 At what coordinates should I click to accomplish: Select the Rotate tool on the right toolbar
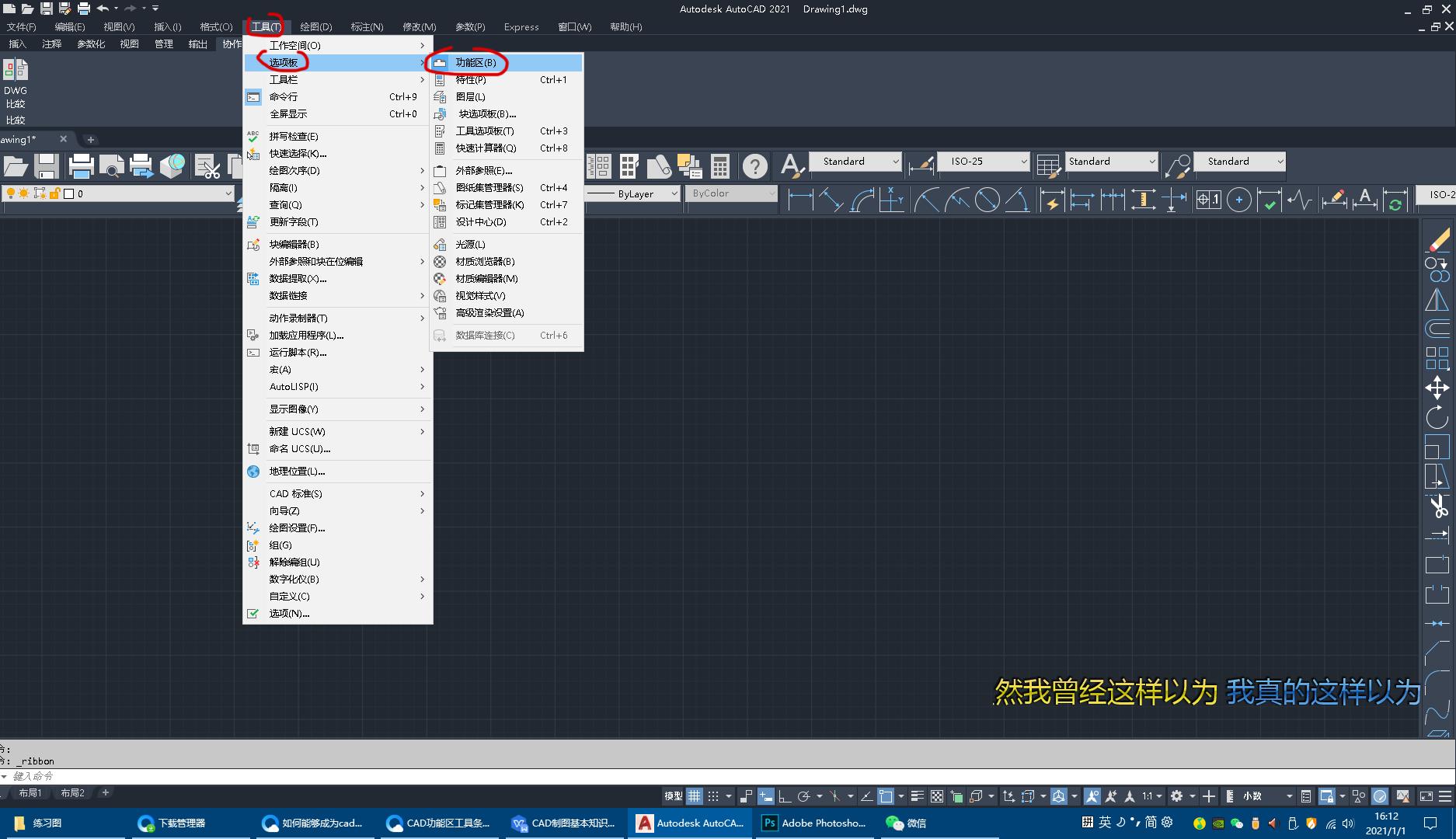(x=1438, y=418)
